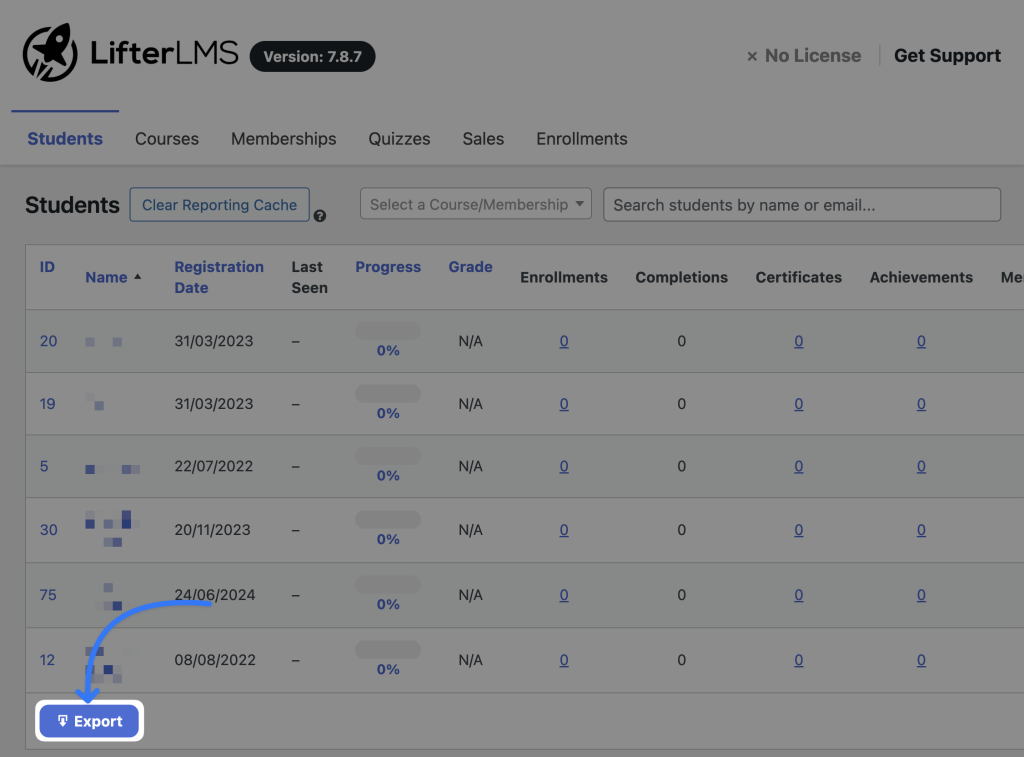Screen dimensions: 1024x757
Task: Click the Clear Reporting Cache button
Action: pyautogui.click(x=219, y=204)
